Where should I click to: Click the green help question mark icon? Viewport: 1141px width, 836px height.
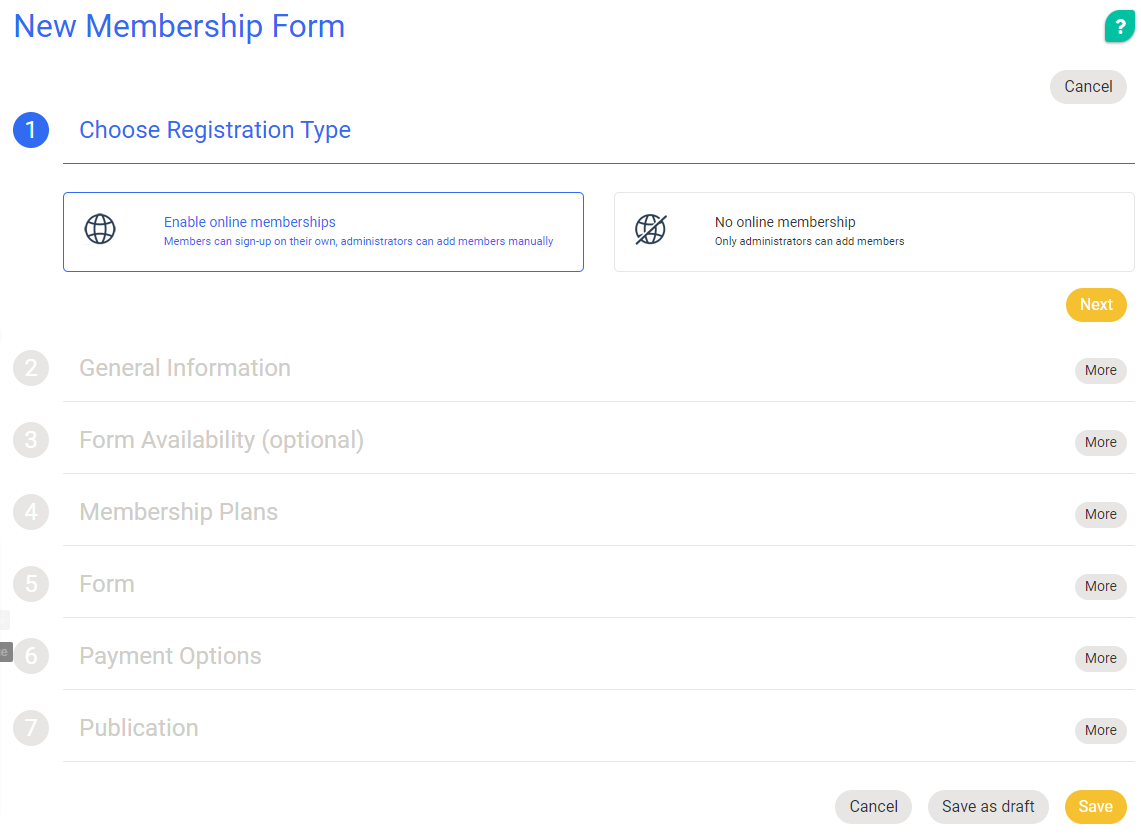click(1119, 27)
